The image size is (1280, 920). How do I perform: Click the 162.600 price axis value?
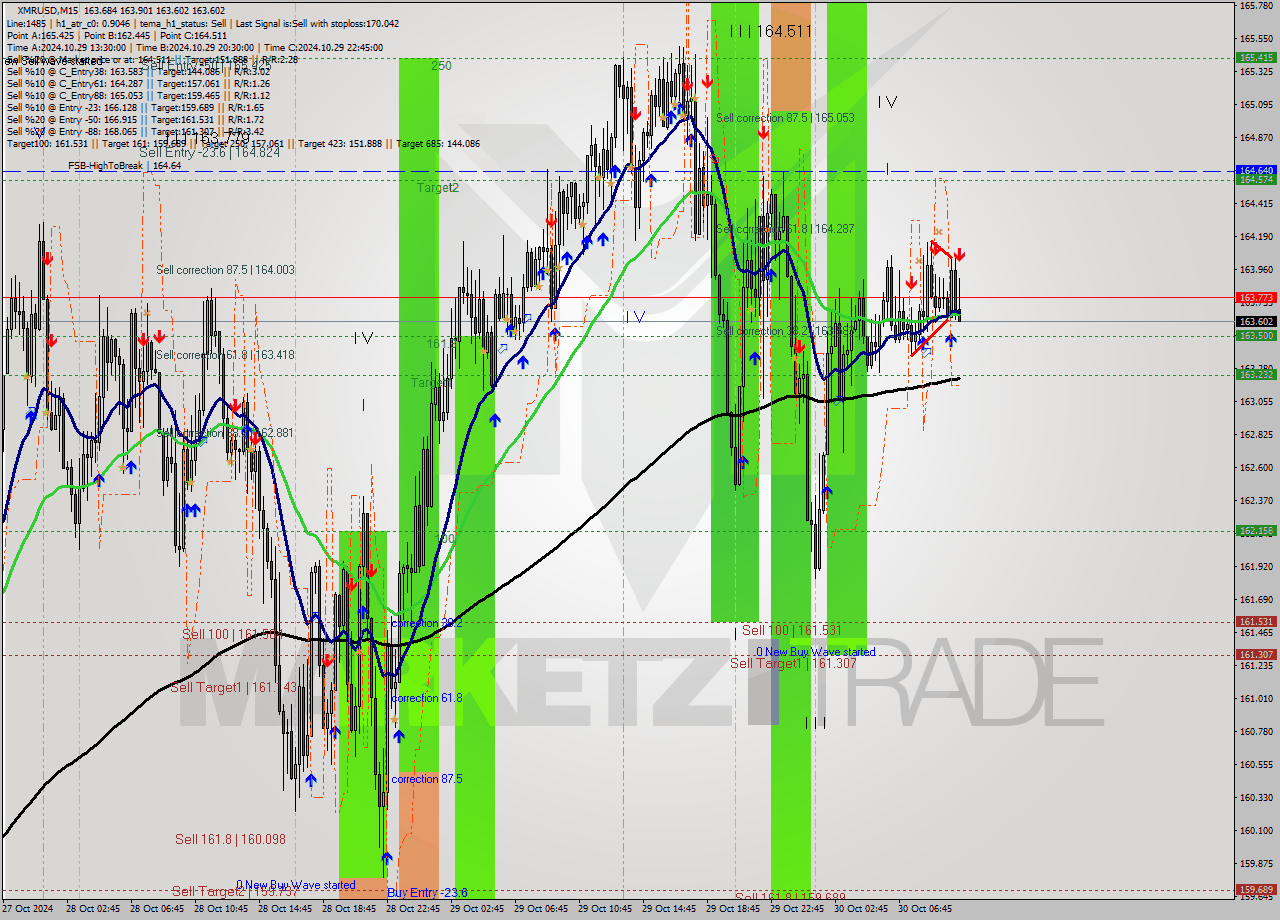pyautogui.click(x=1256, y=468)
